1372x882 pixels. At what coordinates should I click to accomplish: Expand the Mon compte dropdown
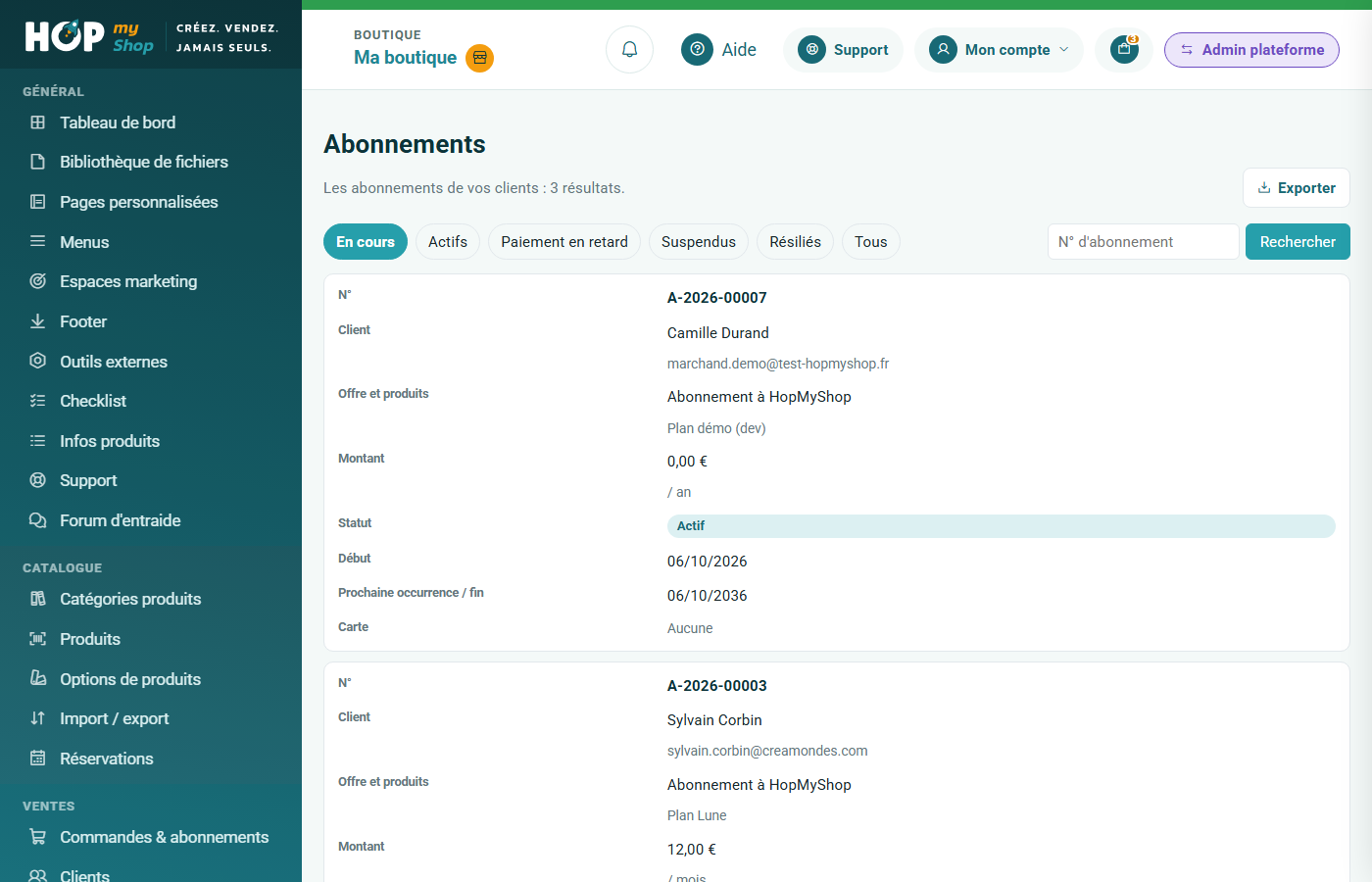point(999,50)
